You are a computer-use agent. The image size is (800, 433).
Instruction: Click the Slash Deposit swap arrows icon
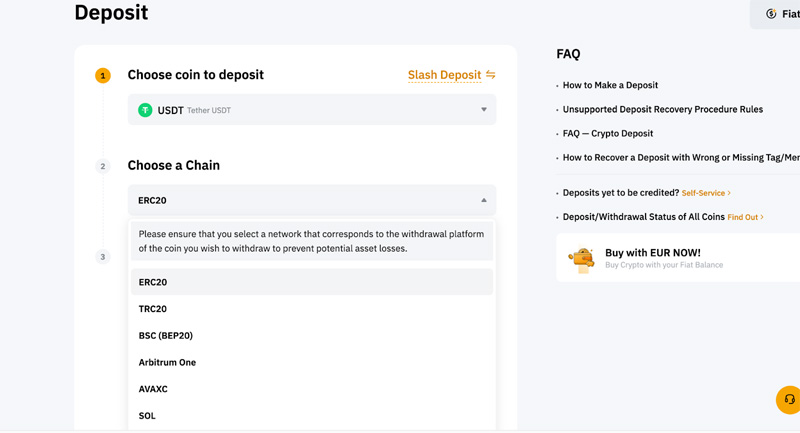click(490, 74)
